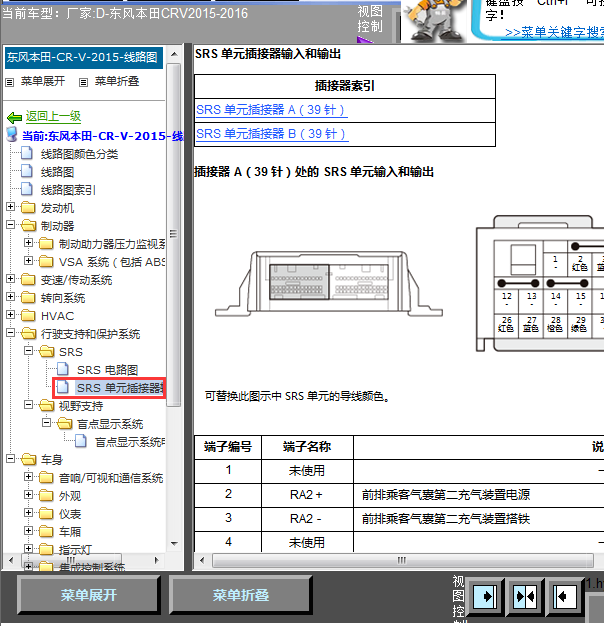Open link SRS 单元插接器 B (39 针)
Screen dimensions: 604x626
pyautogui.click(x=270, y=134)
